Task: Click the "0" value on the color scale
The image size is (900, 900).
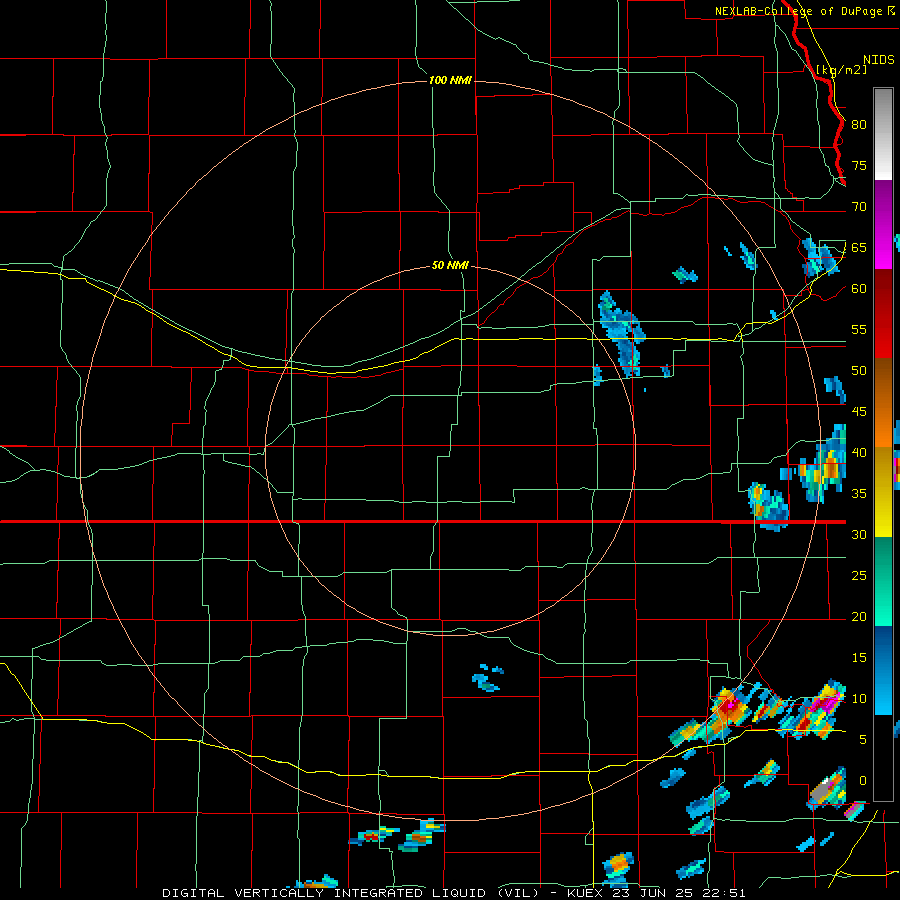Action: pos(863,781)
